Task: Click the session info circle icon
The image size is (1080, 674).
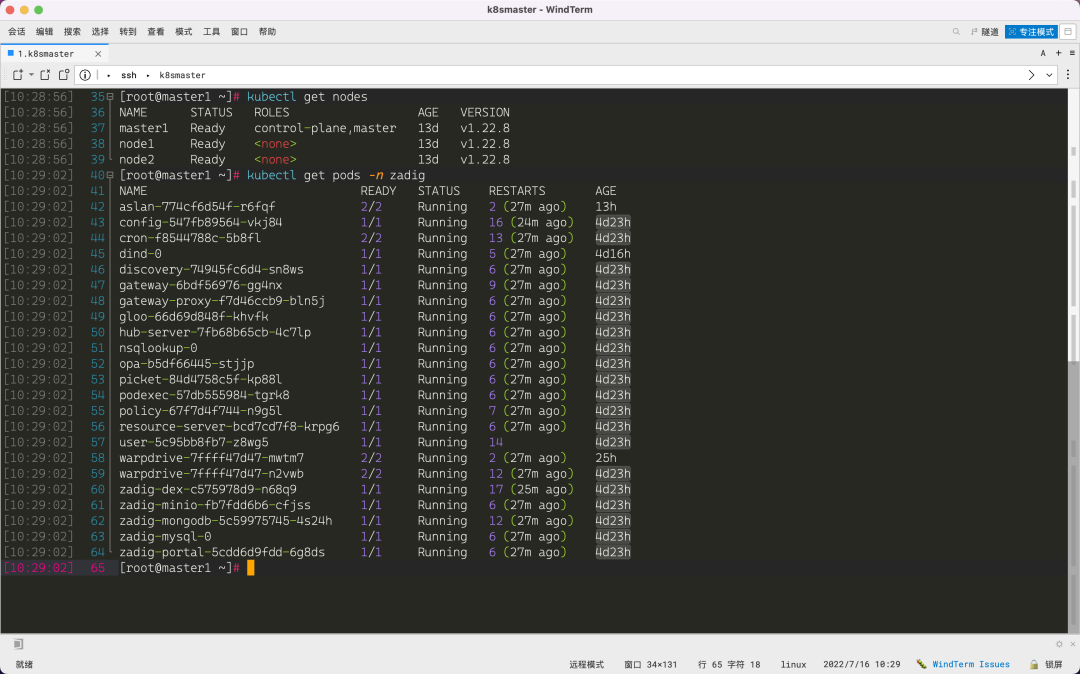Action: pyautogui.click(x=84, y=74)
